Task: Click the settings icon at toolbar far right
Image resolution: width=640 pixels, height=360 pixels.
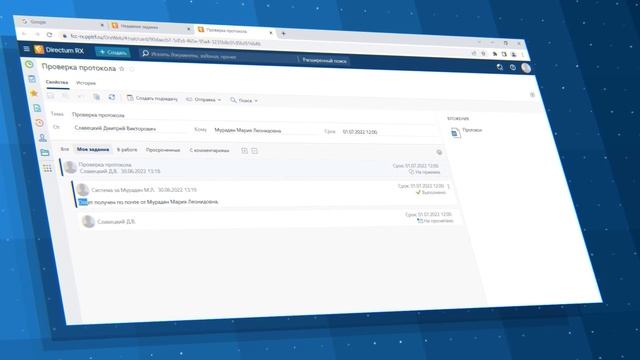Action: click(x=532, y=95)
